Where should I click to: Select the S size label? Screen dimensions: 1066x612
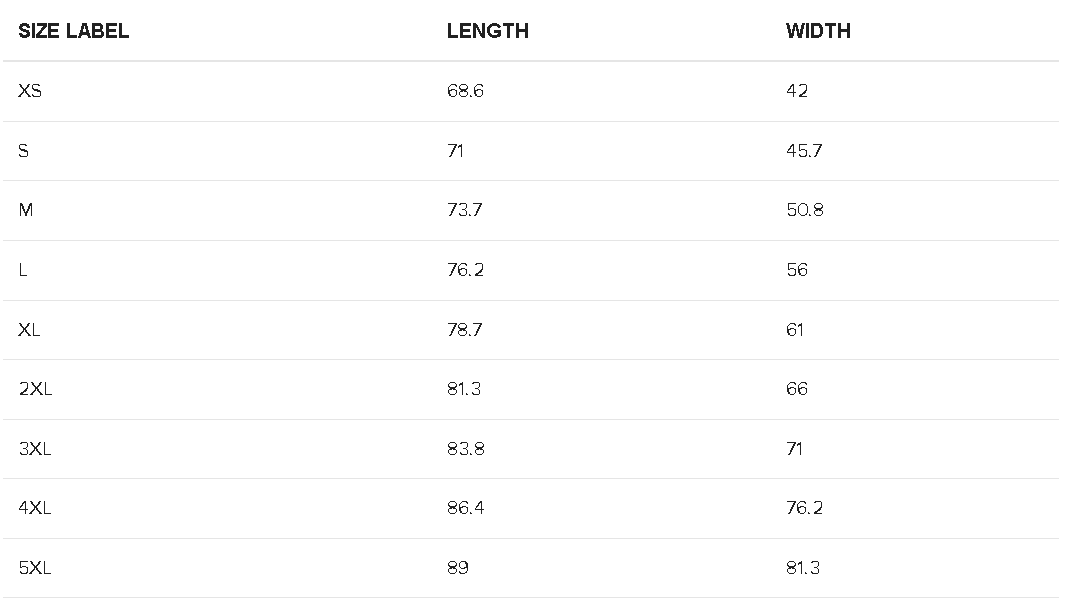pyautogui.click(x=24, y=151)
